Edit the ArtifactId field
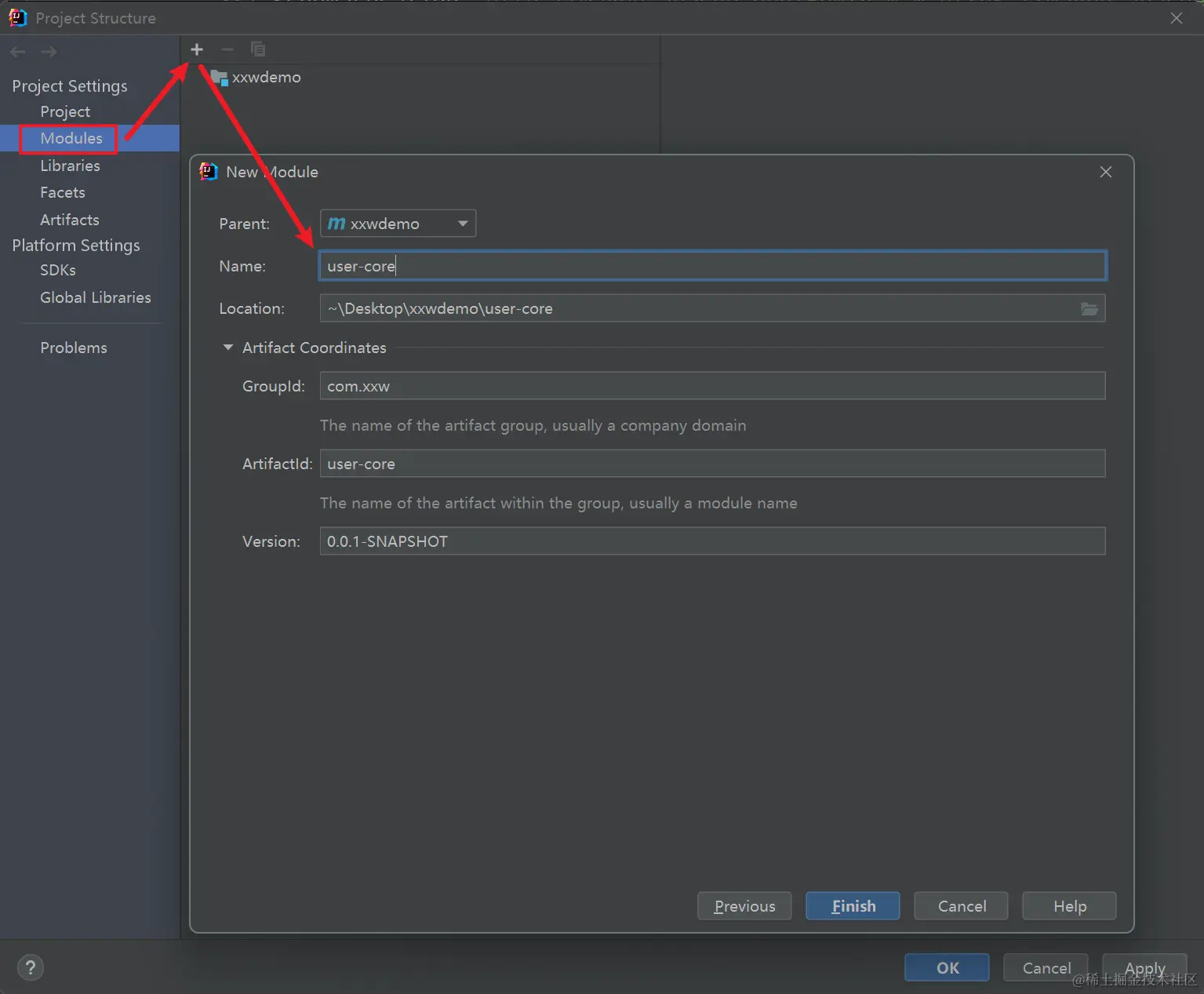1204x994 pixels. tap(713, 464)
